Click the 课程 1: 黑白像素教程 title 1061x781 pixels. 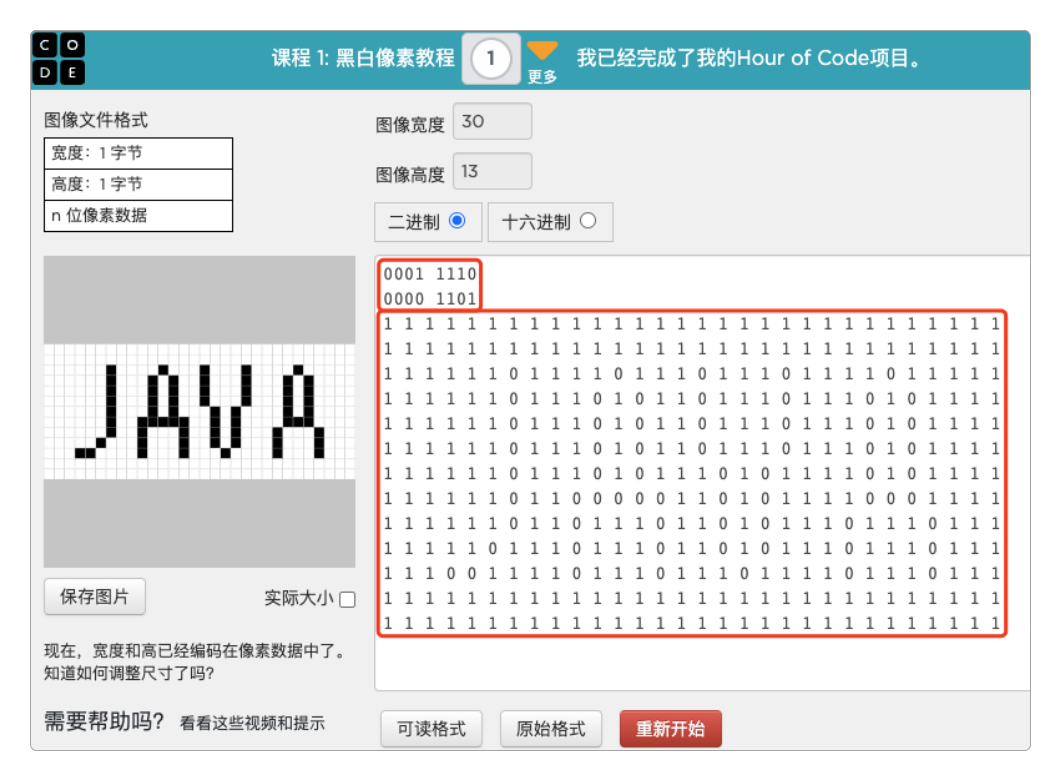pyautogui.click(x=363, y=58)
